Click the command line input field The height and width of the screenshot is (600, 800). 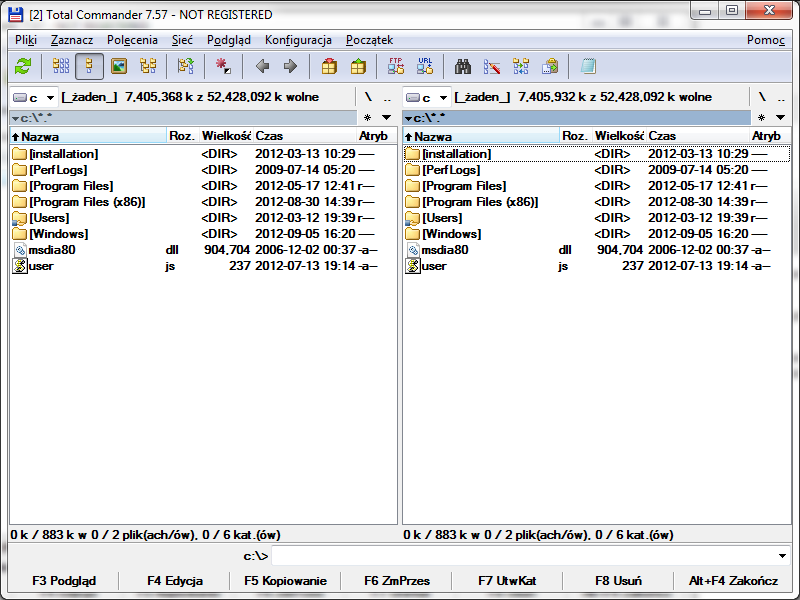click(523, 556)
